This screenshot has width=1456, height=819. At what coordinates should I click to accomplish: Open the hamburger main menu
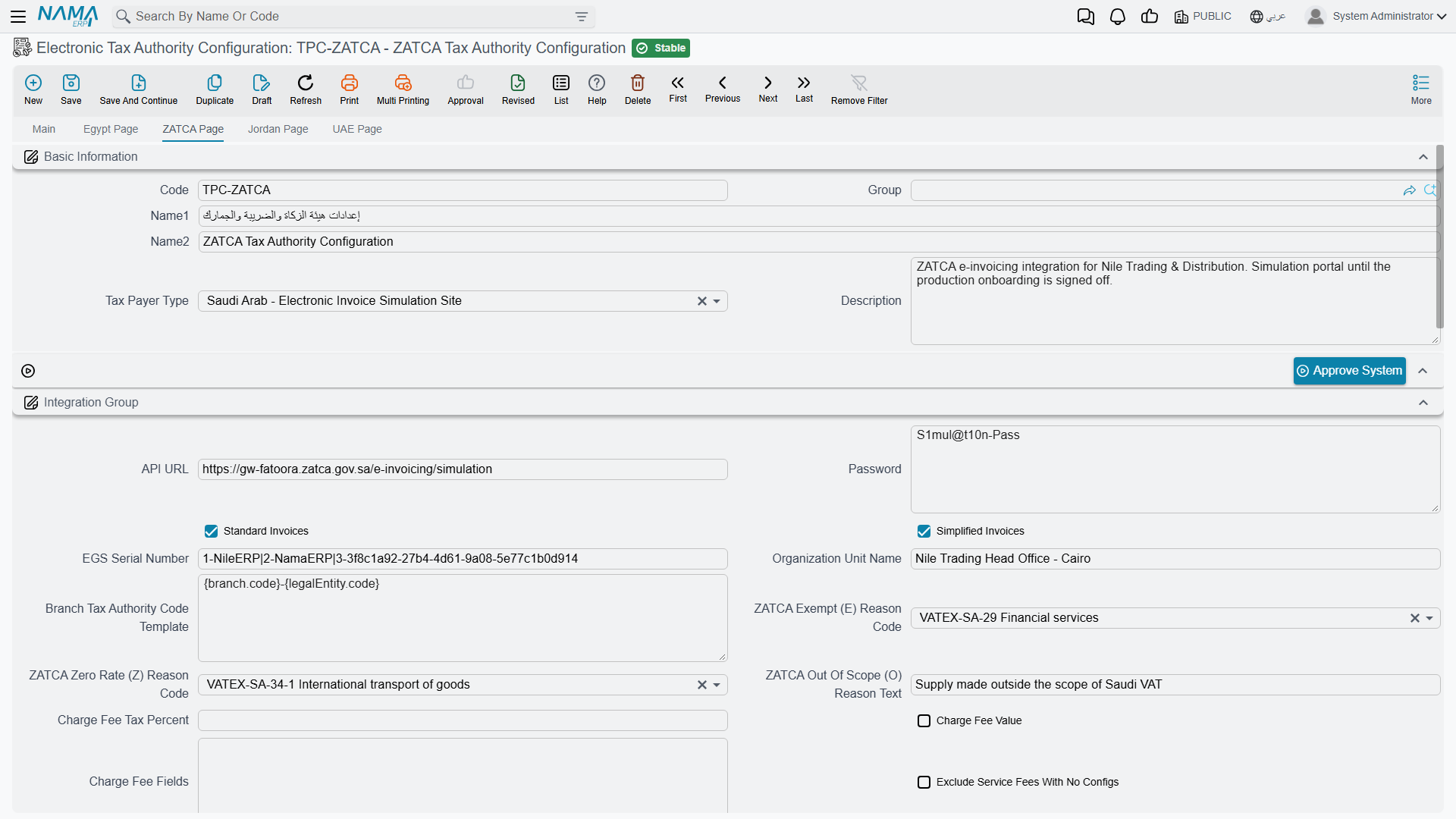pos(18,16)
